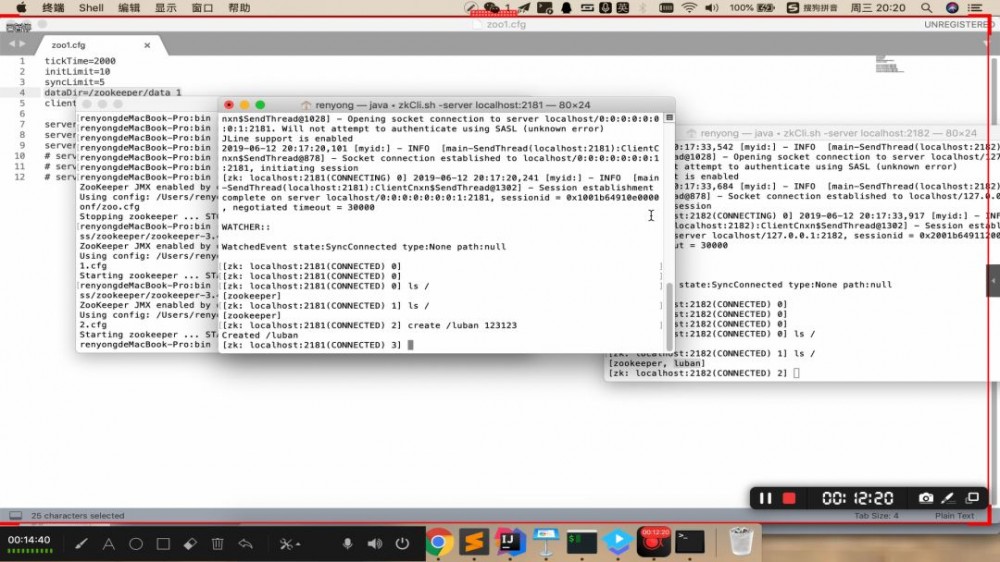
Task: Open the red screen recorder Dock icon
Action: pyautogui.click(x=654, y=542)
